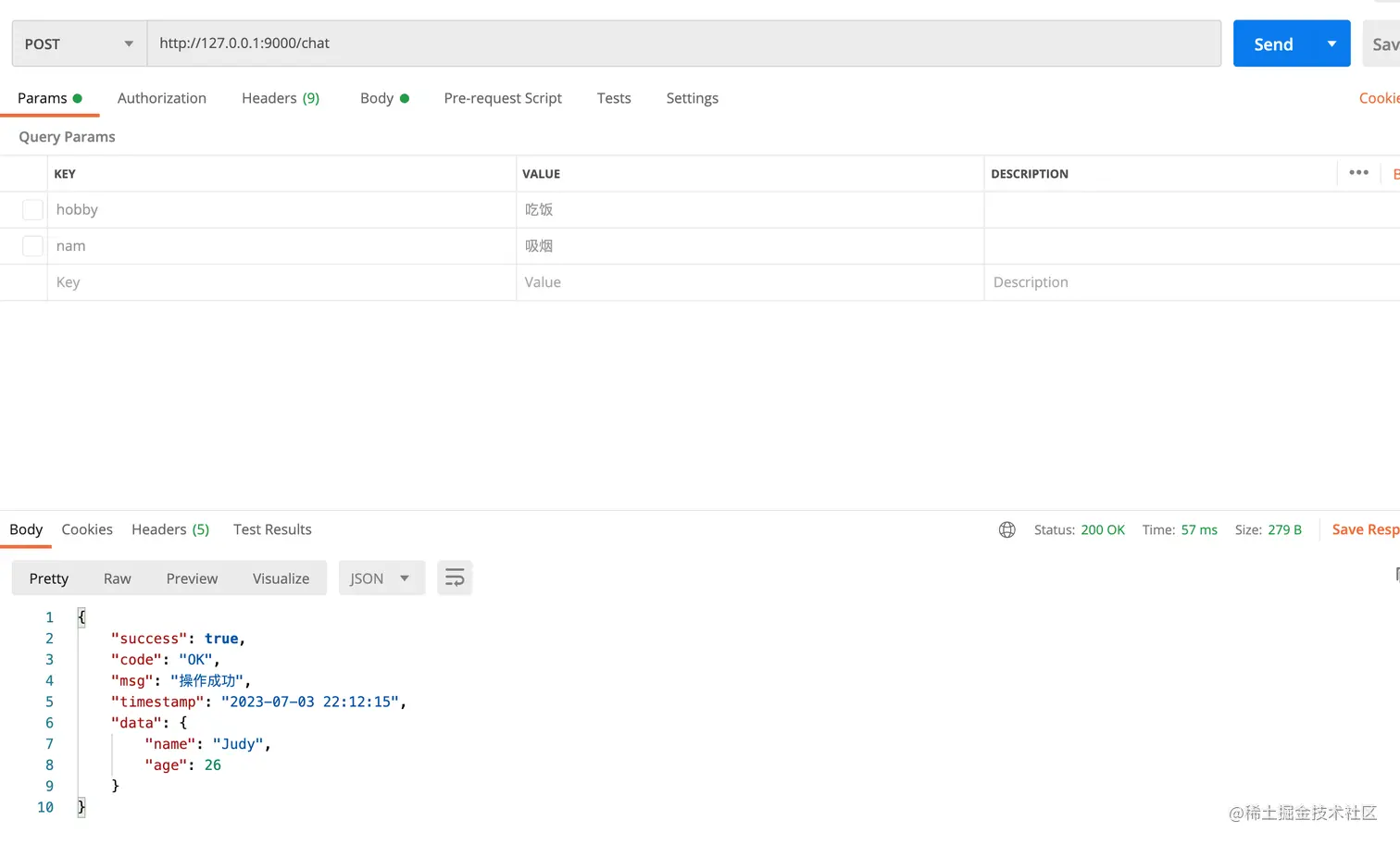Click the request URL input field
The image size is (1400, 845).
point(684,43)
